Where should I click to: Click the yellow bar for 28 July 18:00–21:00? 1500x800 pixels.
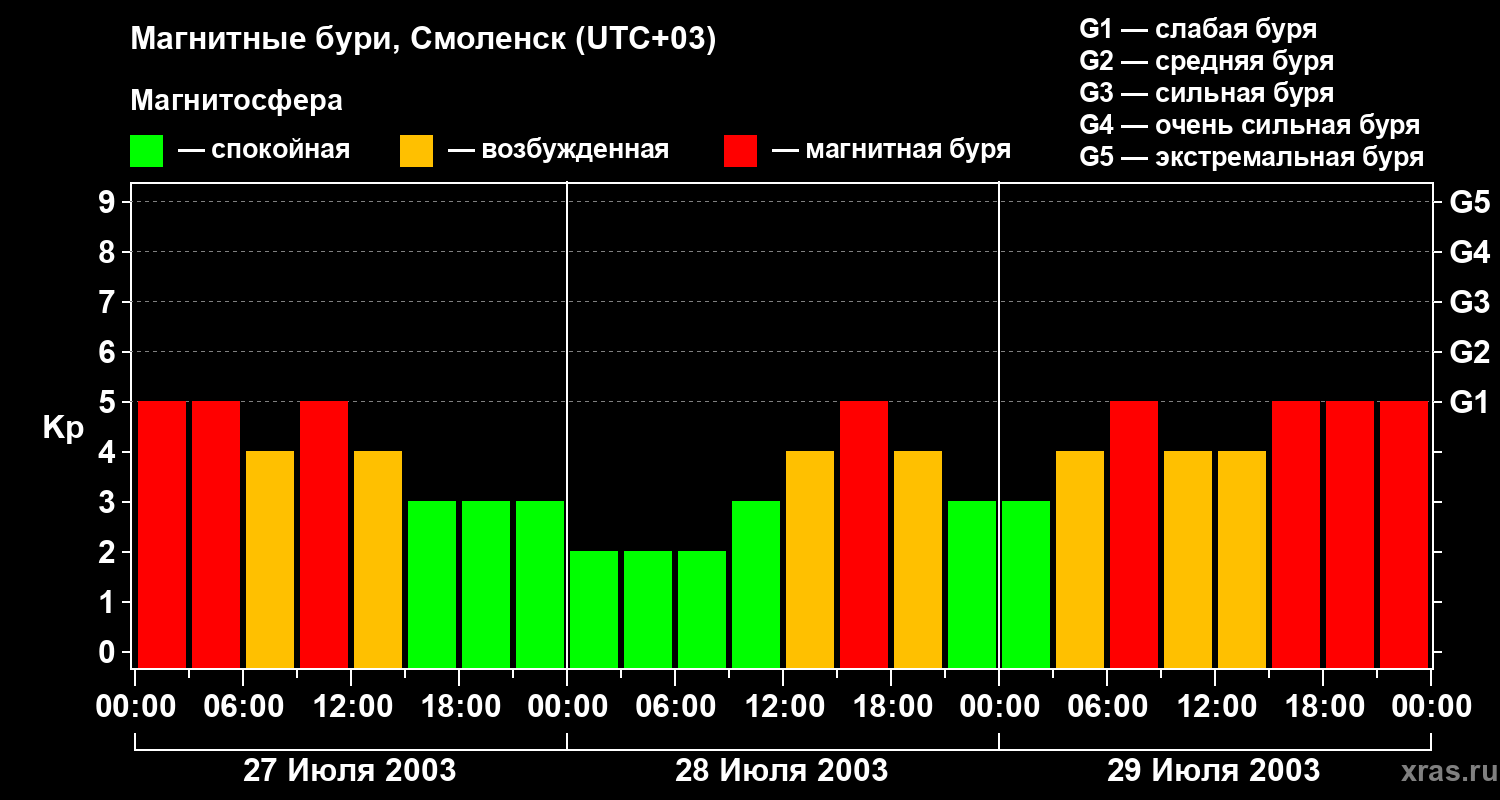(918, 559)
